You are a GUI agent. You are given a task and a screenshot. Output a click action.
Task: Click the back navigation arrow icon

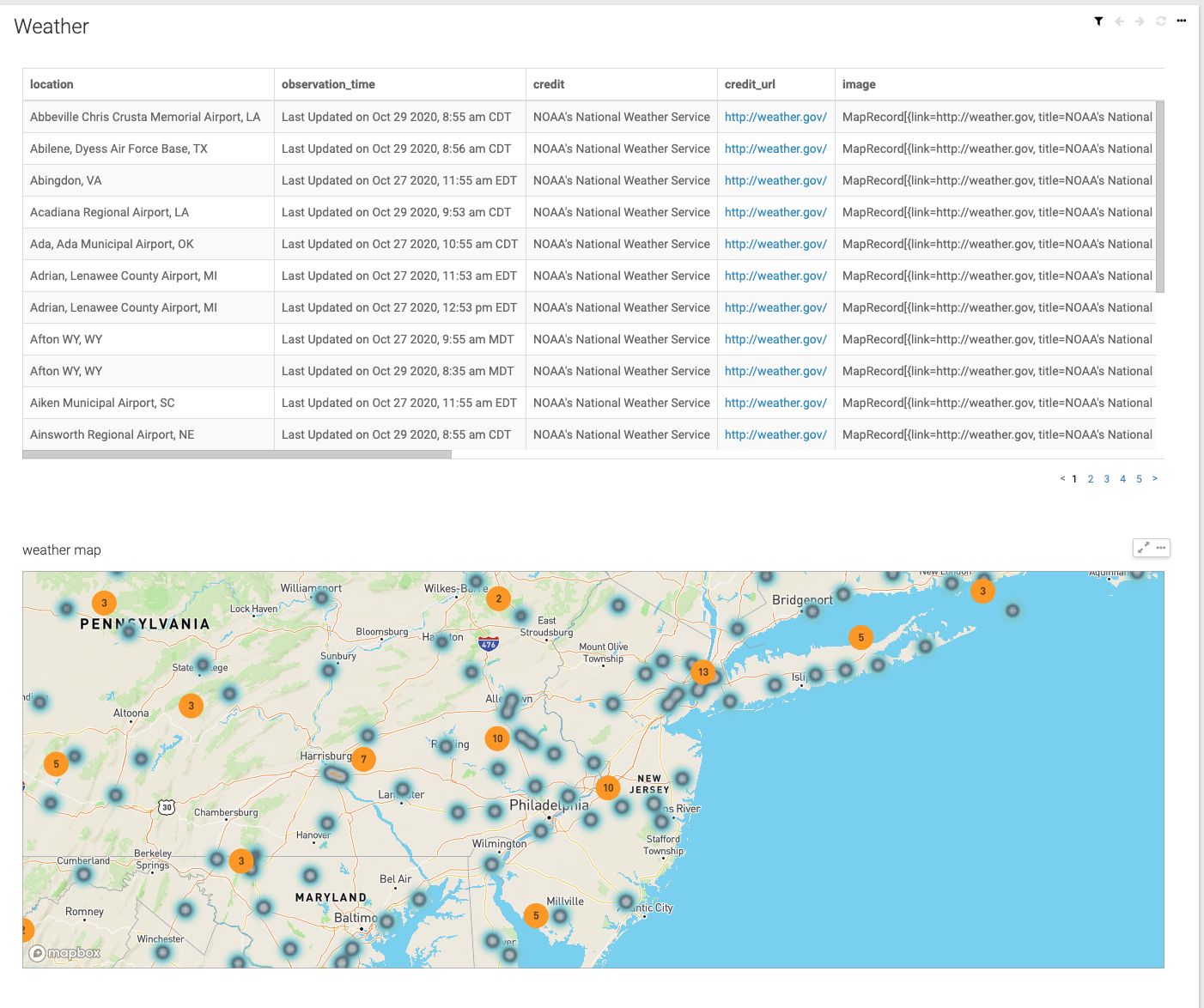[1119, 21]
